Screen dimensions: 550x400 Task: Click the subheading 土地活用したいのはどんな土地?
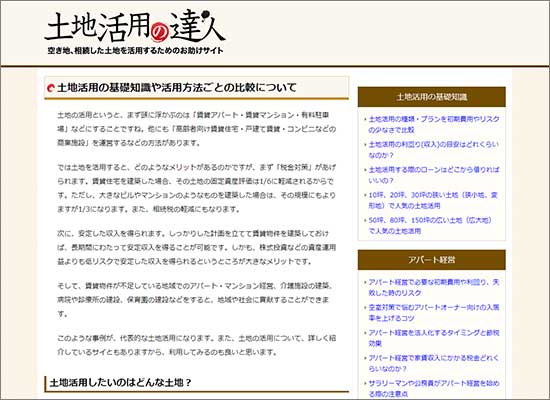[x=121, y=382]
